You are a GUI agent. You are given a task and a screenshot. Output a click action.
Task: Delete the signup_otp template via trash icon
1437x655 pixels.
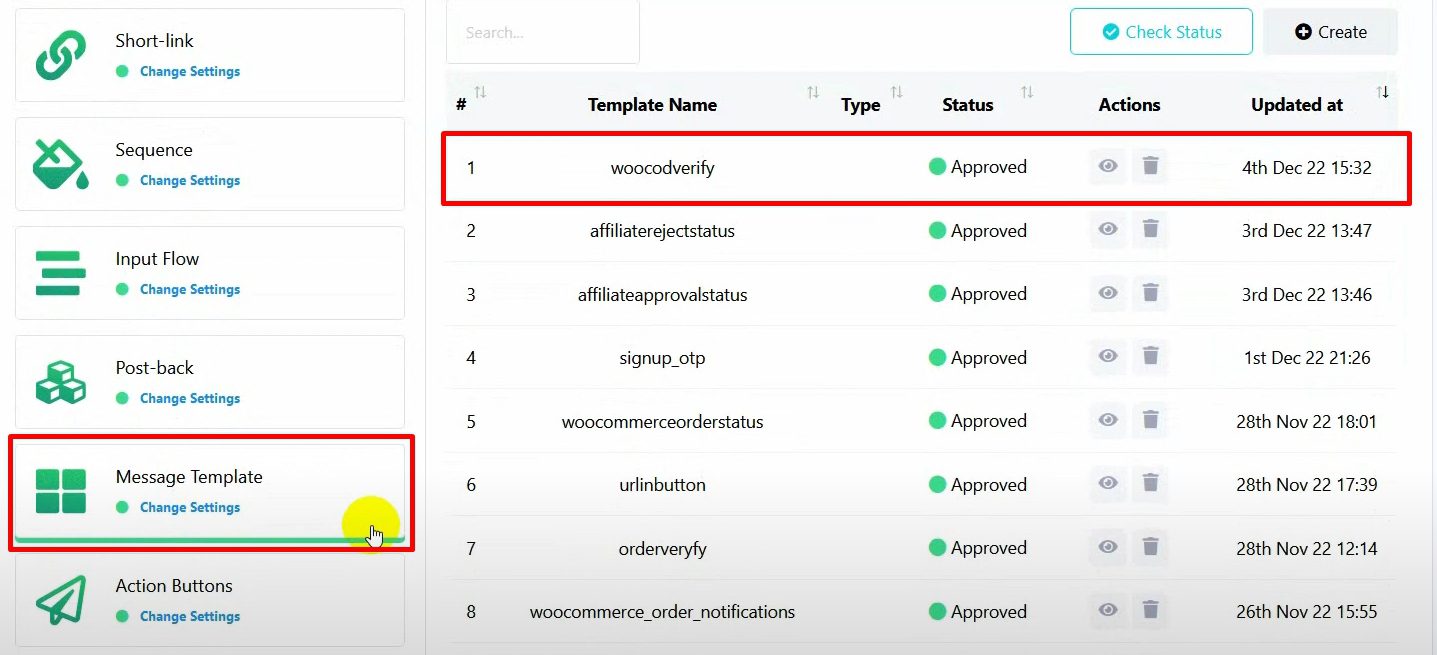pos(1150,357)
